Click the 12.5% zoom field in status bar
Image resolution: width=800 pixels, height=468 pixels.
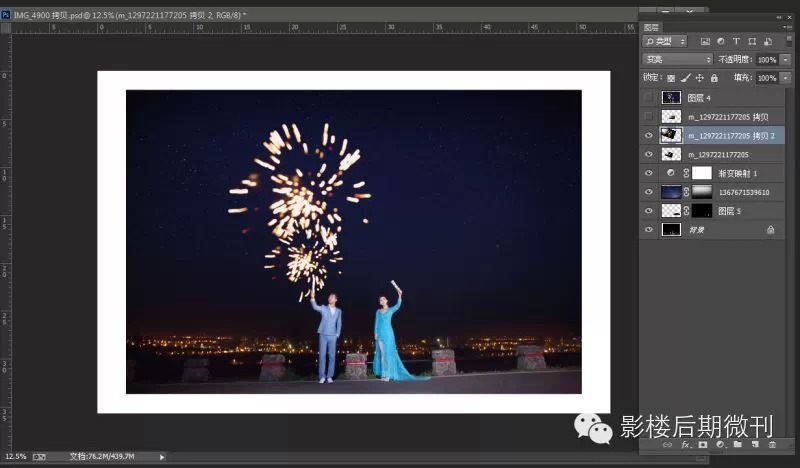pyautogui.click(x=15, y=457)
